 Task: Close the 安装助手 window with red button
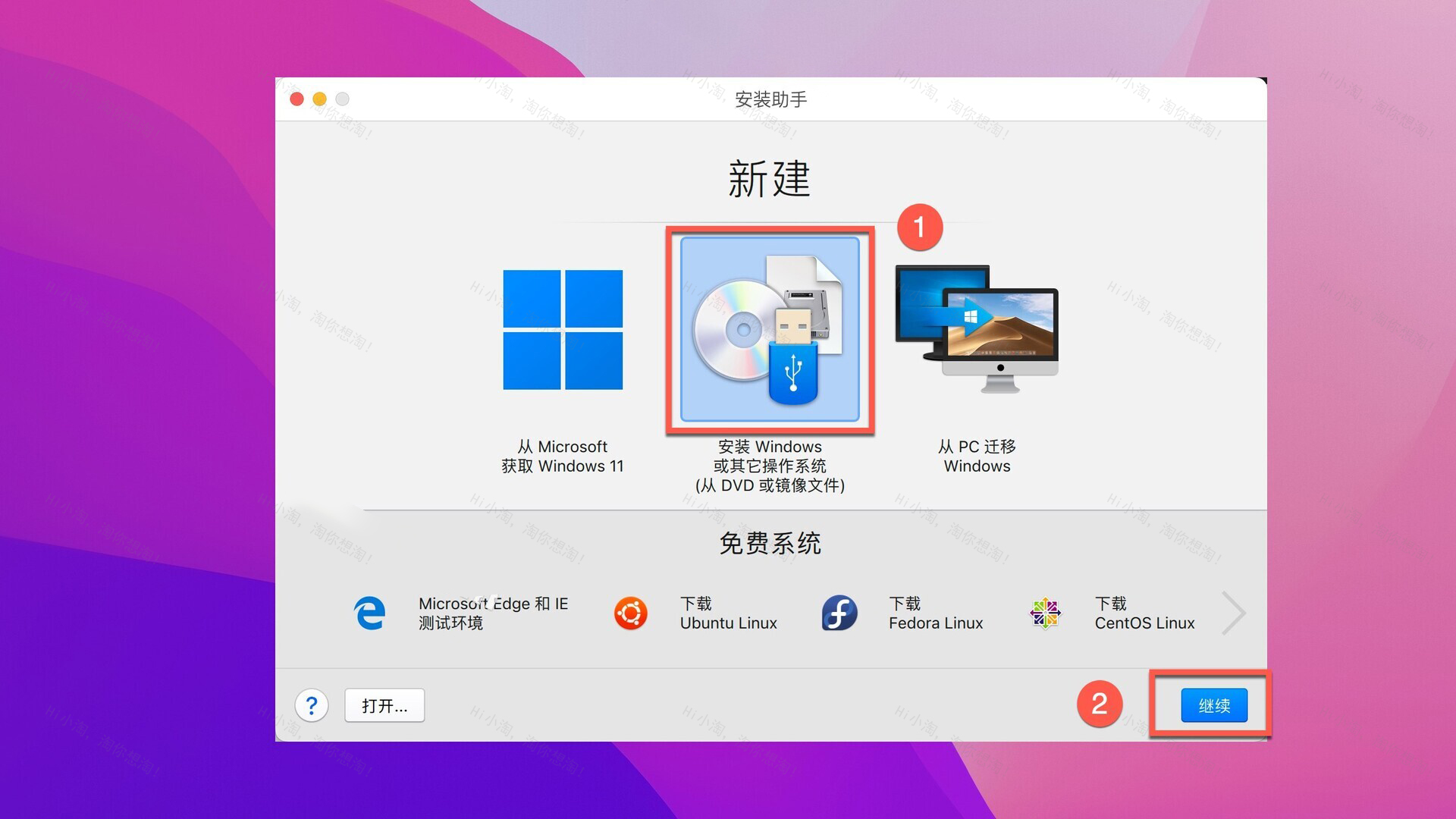297,99
